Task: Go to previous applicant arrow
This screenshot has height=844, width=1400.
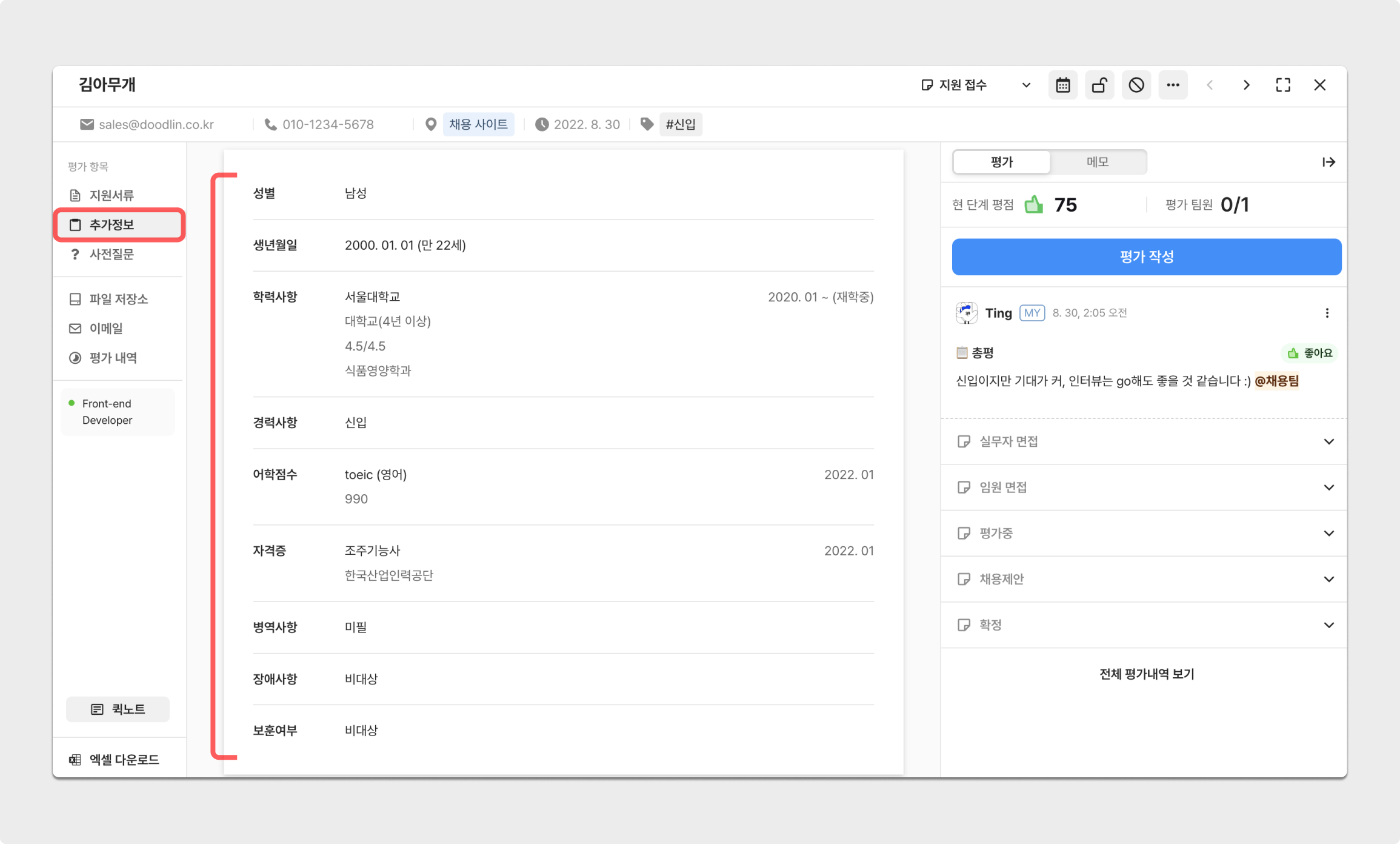Action: point(1210,85)
